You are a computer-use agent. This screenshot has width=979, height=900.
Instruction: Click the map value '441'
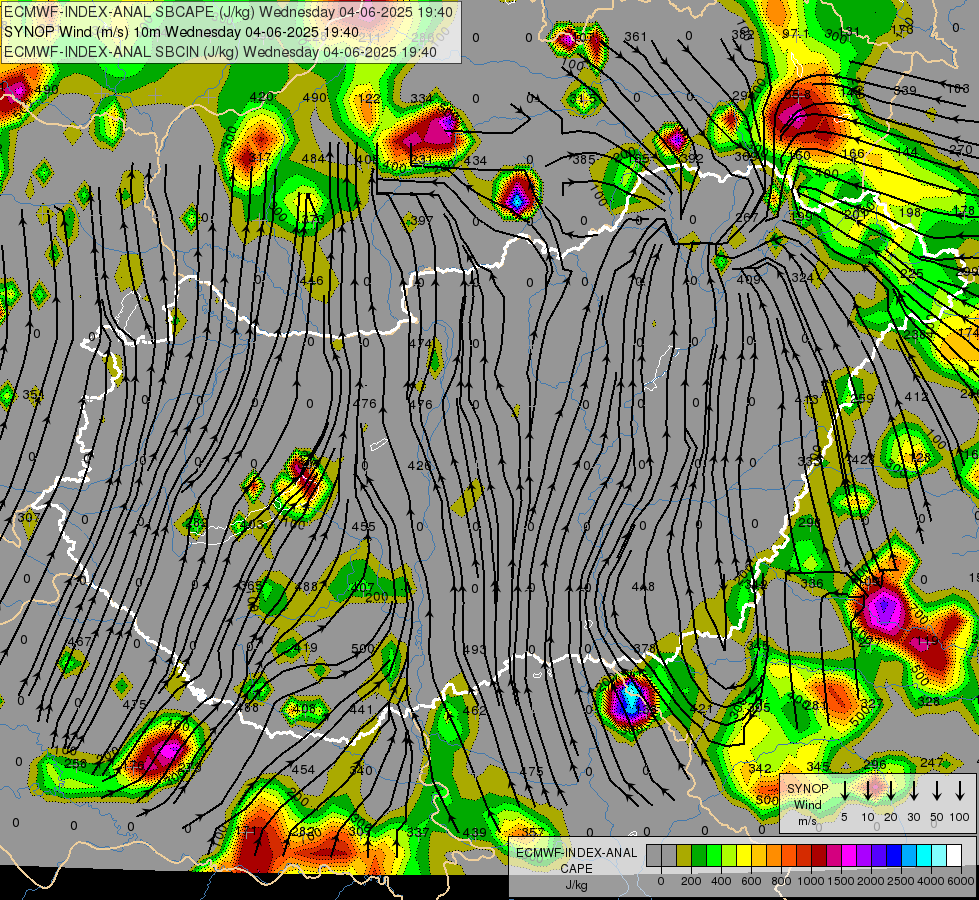tap(361, 710)
